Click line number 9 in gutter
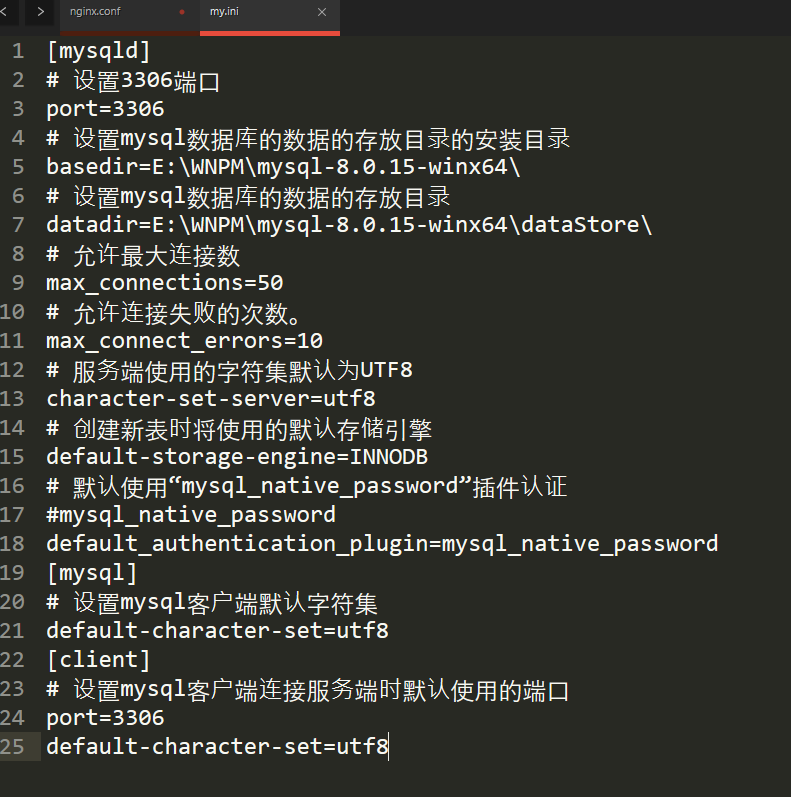This screenshot has width=791, height=797. 18,283
